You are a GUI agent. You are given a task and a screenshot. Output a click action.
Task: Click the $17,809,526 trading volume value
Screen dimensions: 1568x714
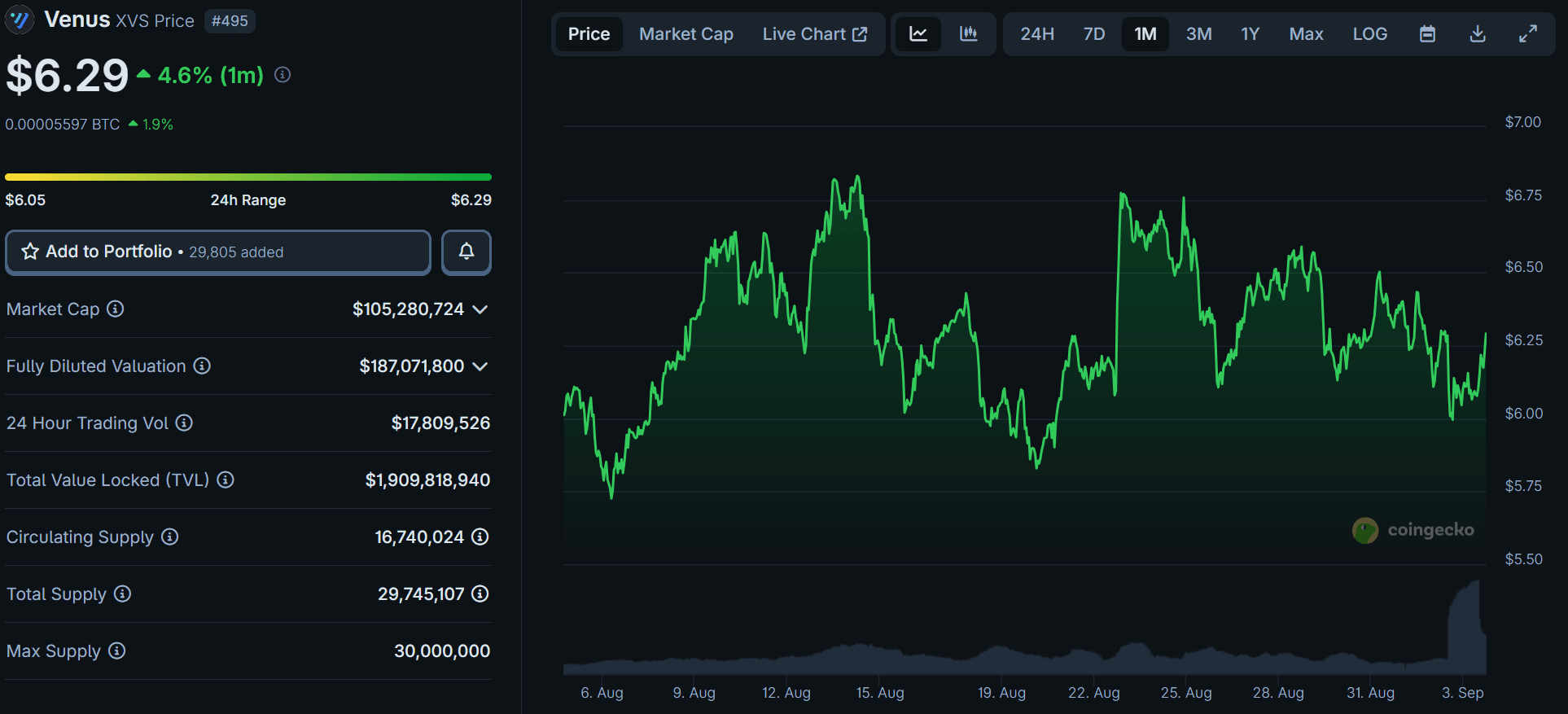(440, 423)
